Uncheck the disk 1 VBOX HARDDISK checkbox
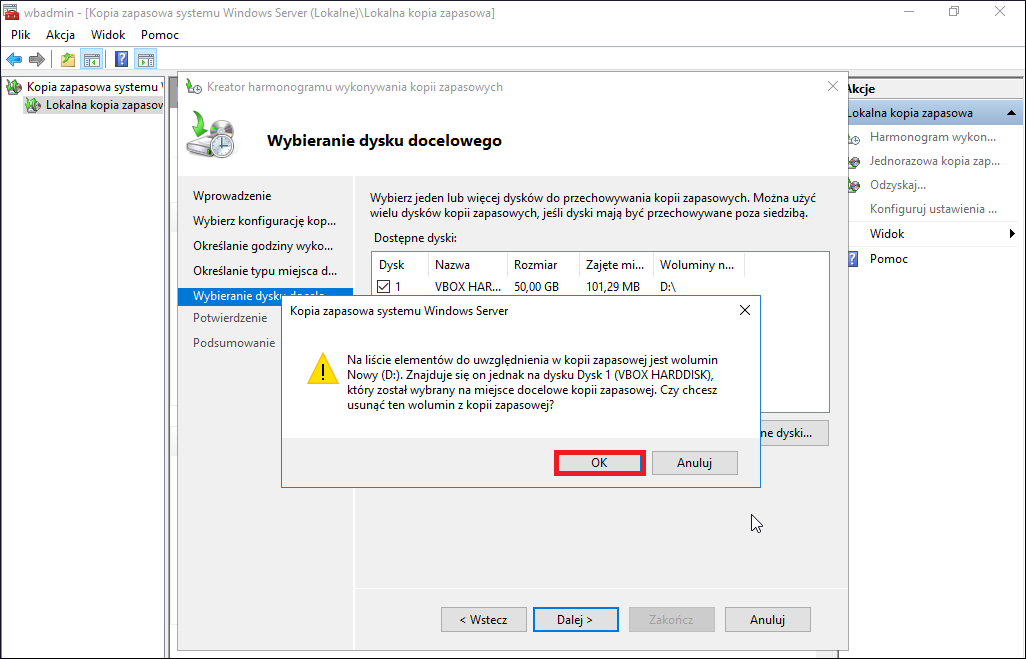The image size is (1026, 659). click(x=383, y=287)
